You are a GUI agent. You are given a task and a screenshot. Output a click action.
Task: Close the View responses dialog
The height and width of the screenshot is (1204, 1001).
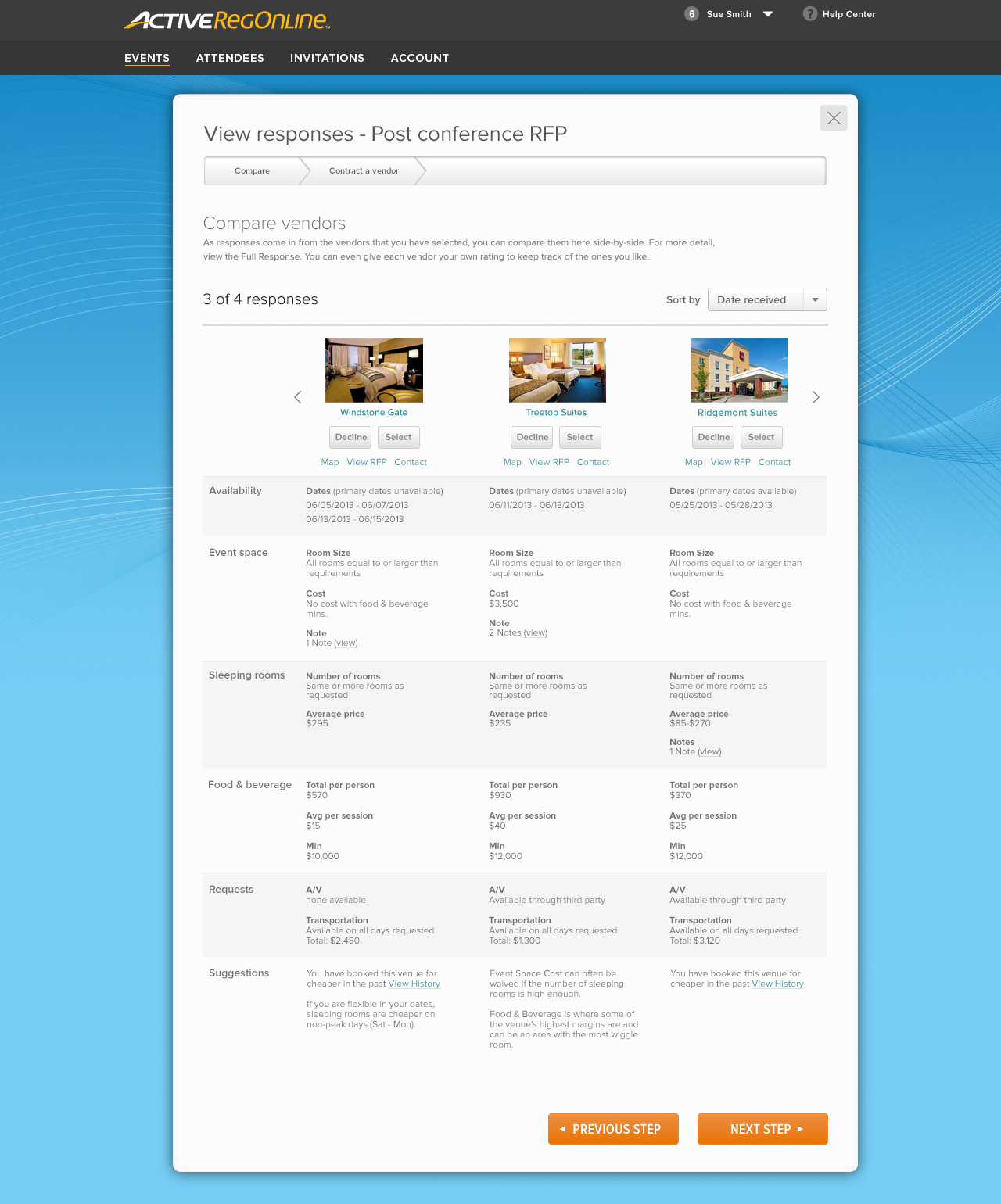(834, 118)
